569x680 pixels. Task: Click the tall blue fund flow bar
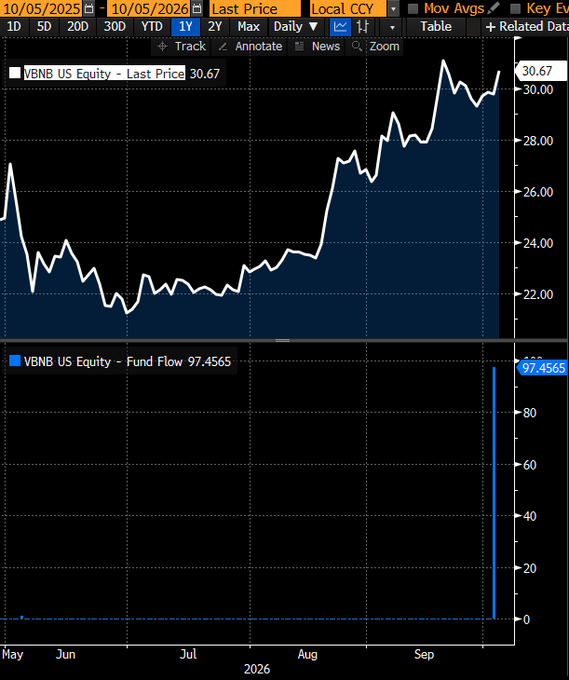point(494,493)
